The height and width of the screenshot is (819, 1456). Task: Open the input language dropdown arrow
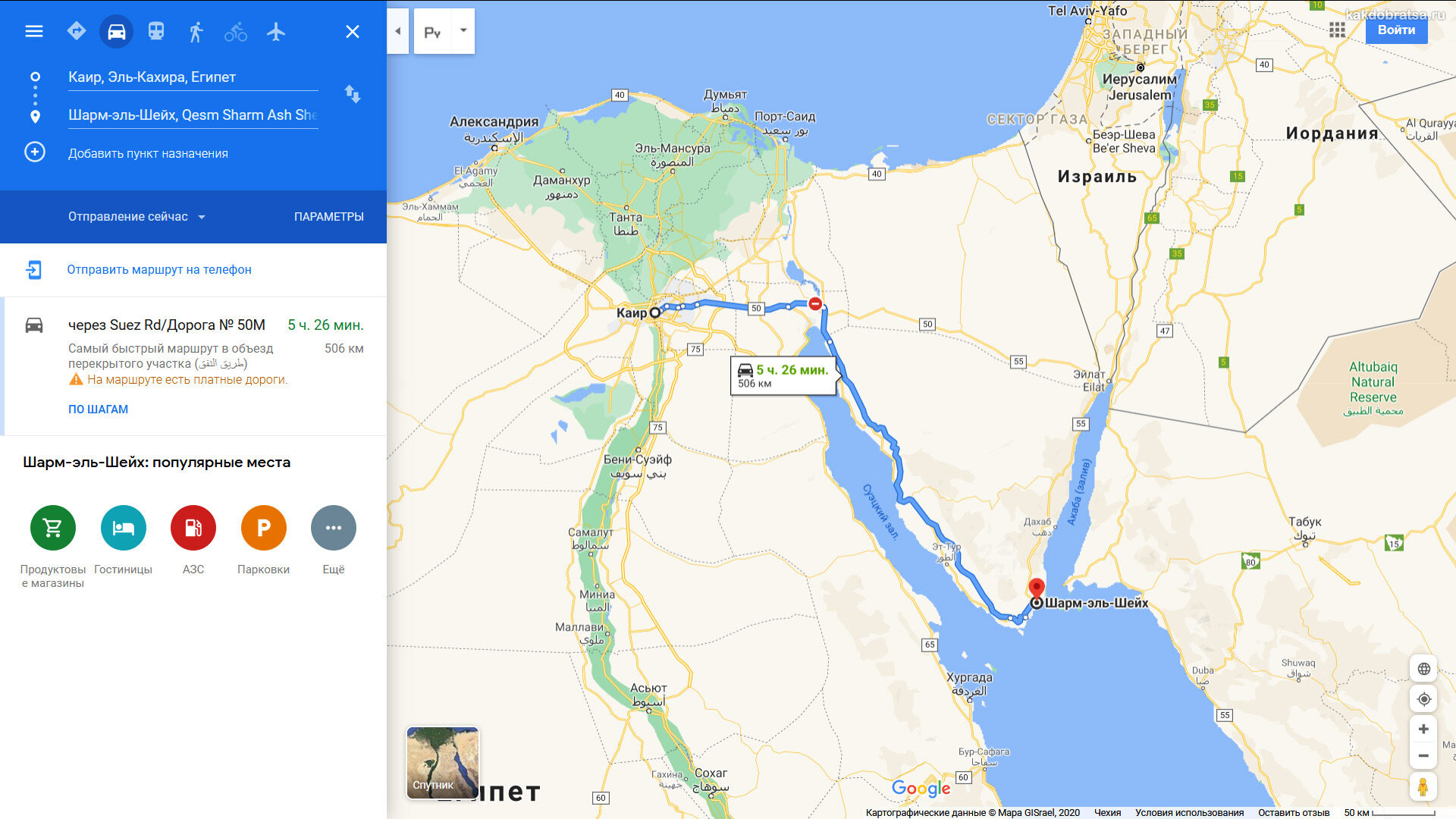463,31
